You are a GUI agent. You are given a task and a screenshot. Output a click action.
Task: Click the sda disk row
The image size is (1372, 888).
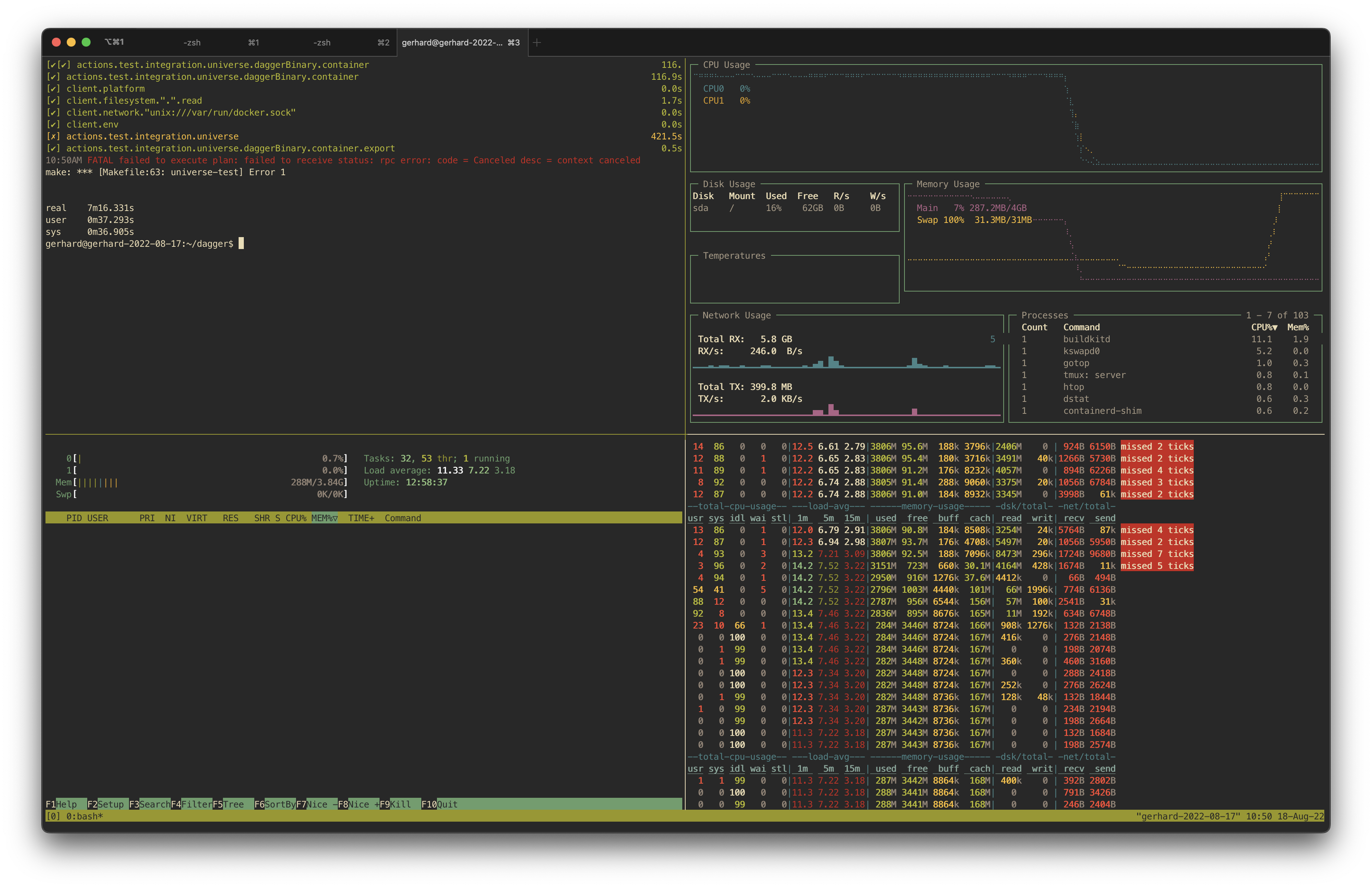787,208
